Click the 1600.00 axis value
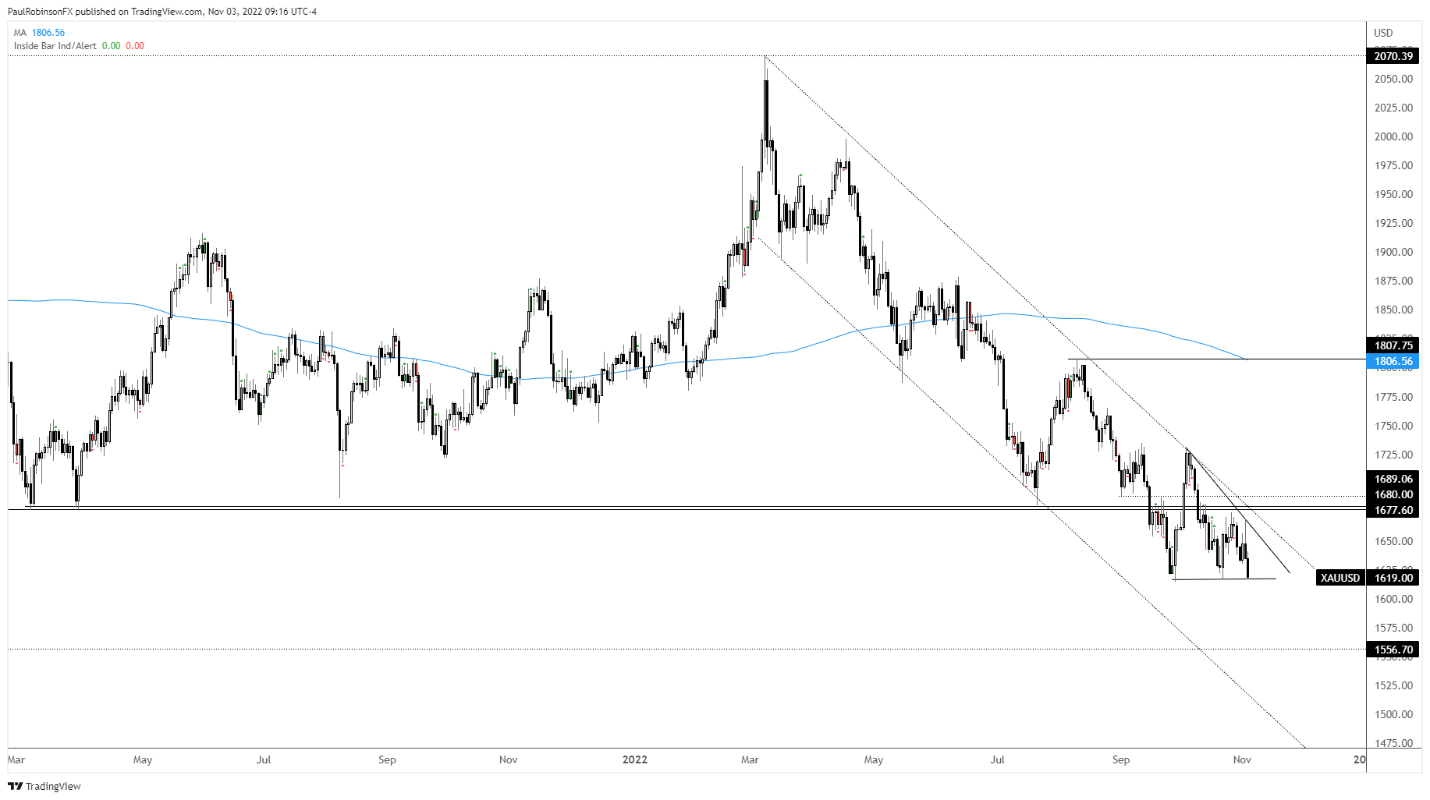 pyautogui.click(x=1393, y=600)
